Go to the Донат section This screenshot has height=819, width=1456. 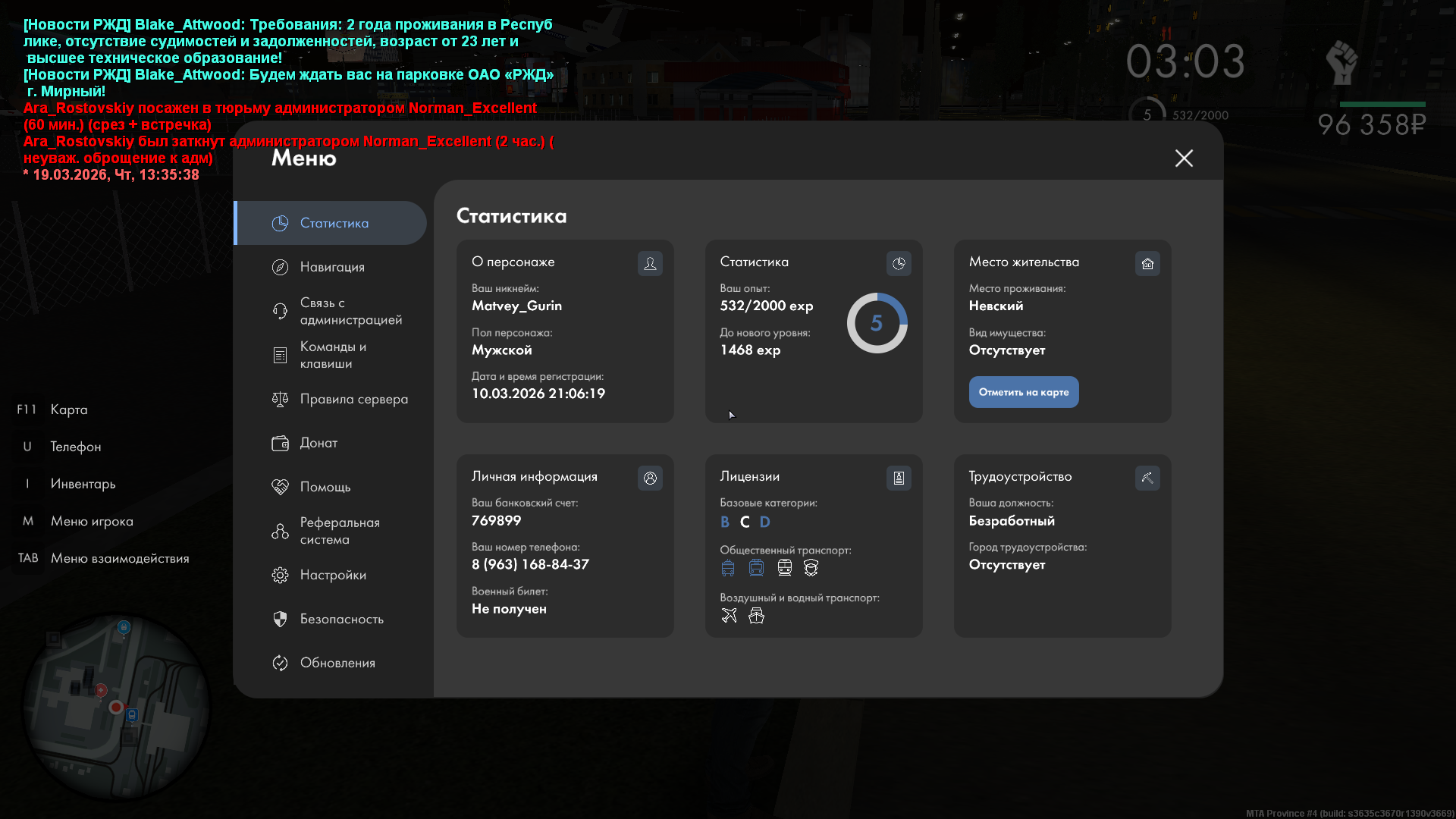click(318, 443)
